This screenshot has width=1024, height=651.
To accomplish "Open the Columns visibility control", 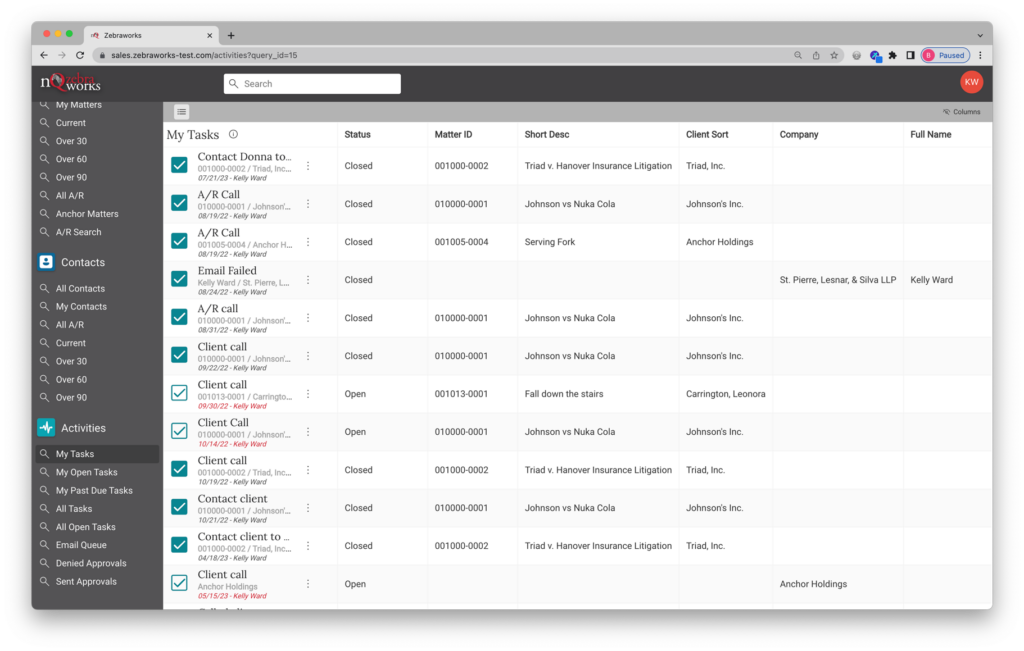I will click(x=961, y=111).
